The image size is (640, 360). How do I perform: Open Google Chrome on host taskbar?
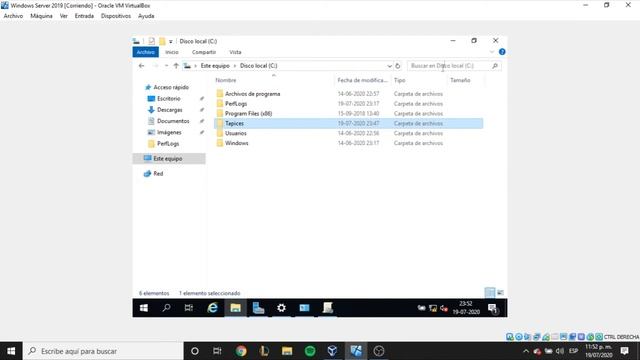point(241,351)
